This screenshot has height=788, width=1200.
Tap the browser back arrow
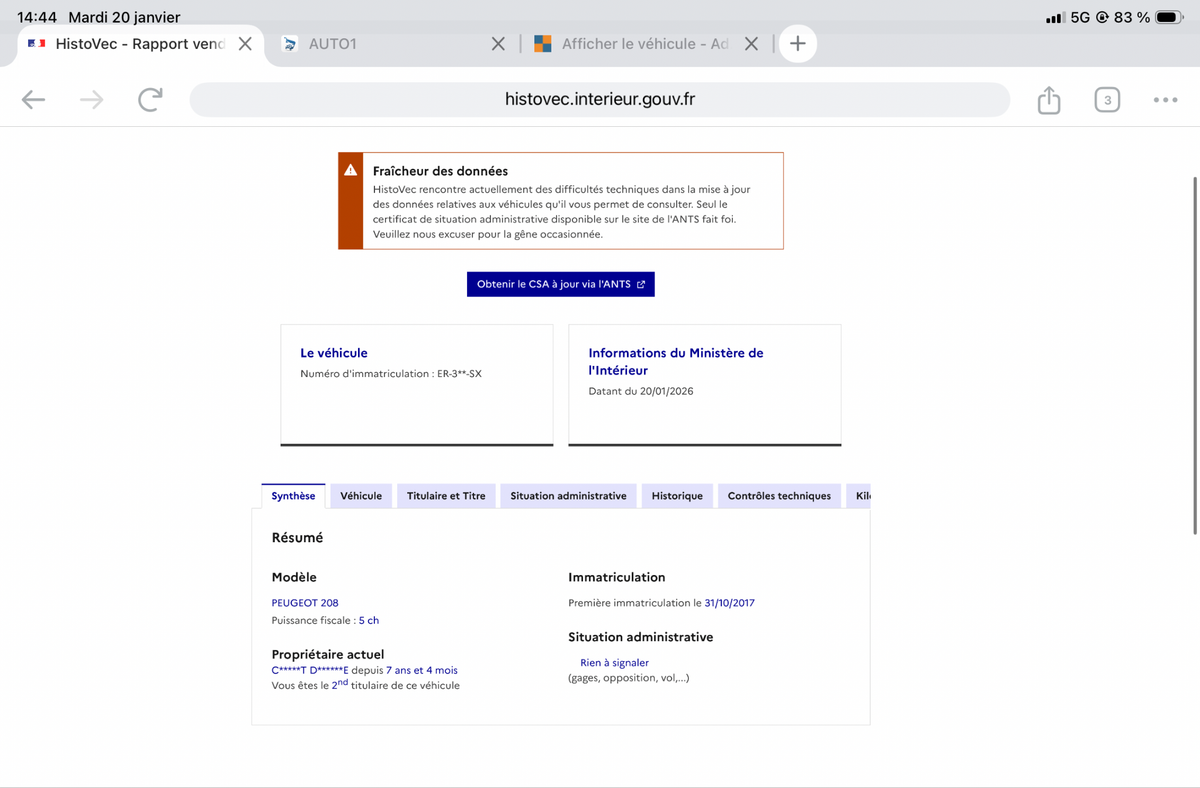click(x=33, y=99)
